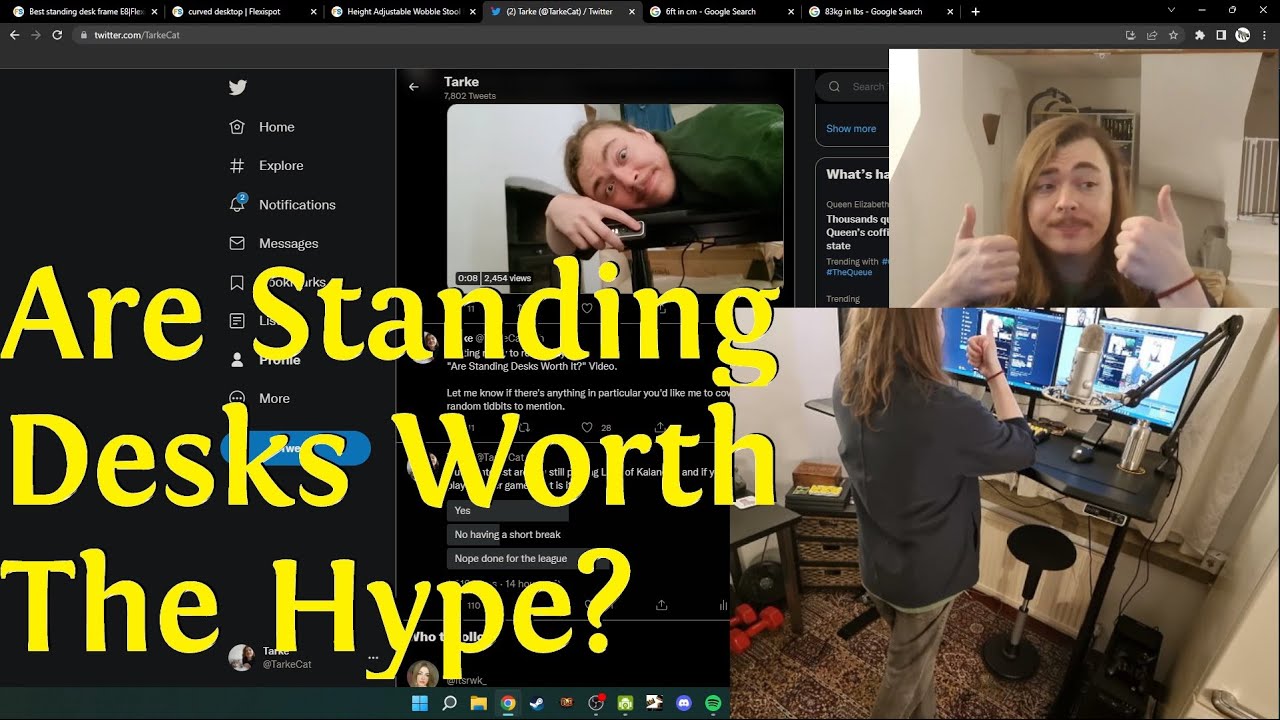This screenshot has width=1280, height=720.
Task: Select No having a short break
Action: 507,534
